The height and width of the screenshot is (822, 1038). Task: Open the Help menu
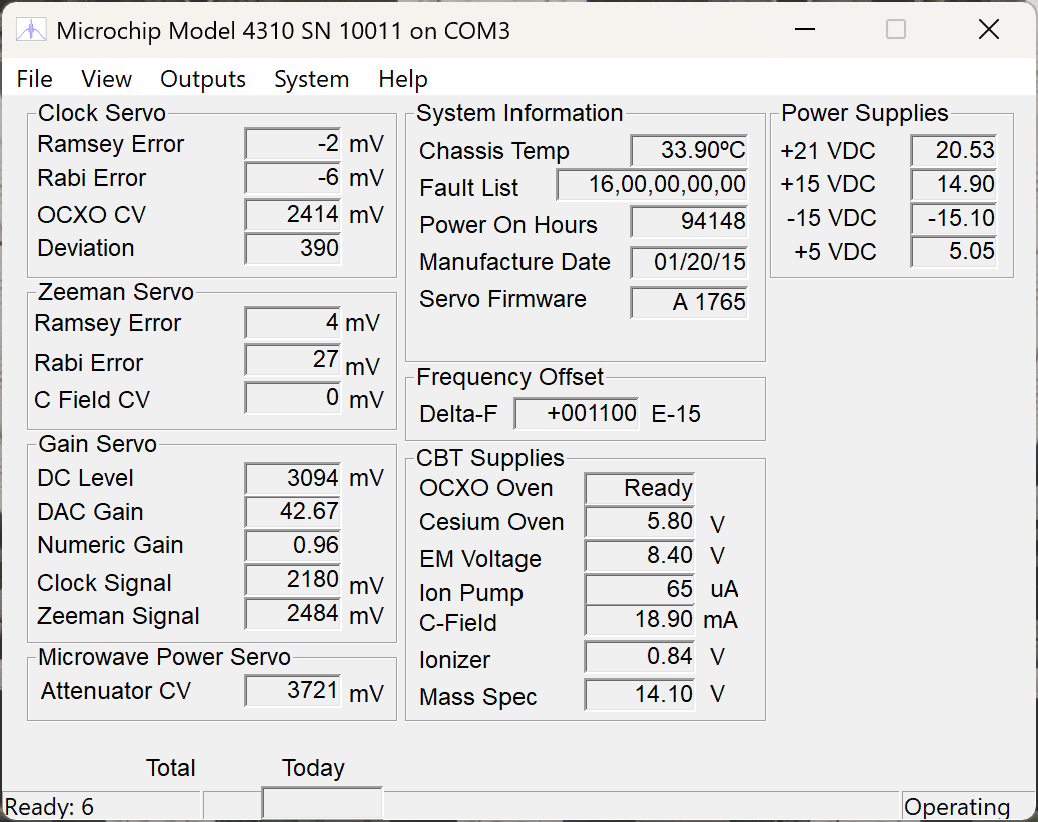[x=402, y=79]
